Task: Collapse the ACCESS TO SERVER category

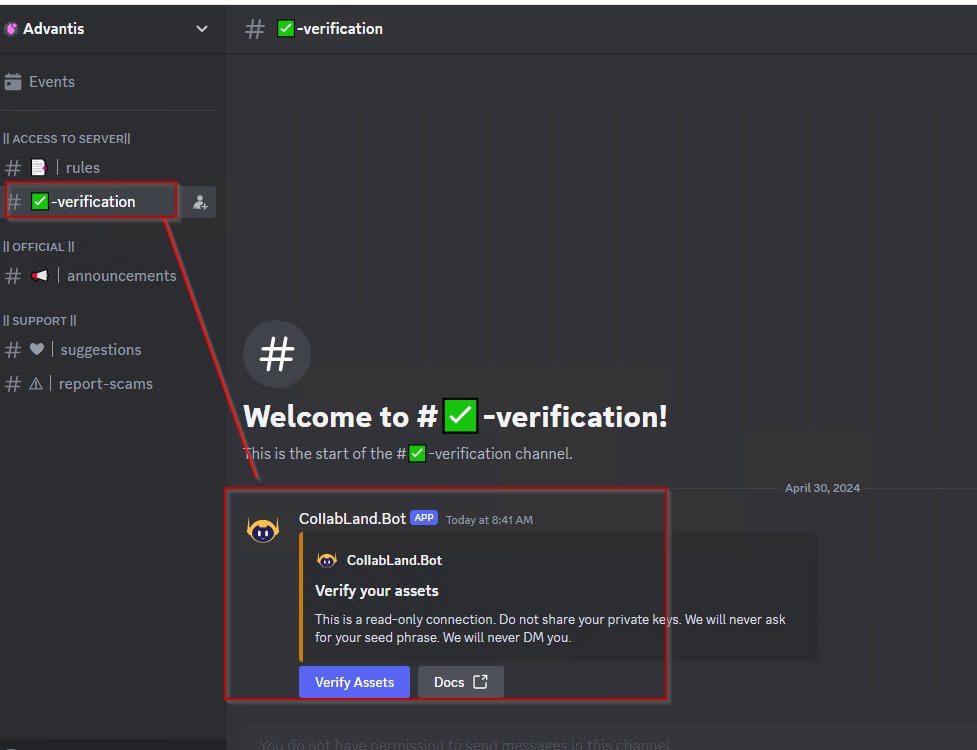Action: (67, 139)
